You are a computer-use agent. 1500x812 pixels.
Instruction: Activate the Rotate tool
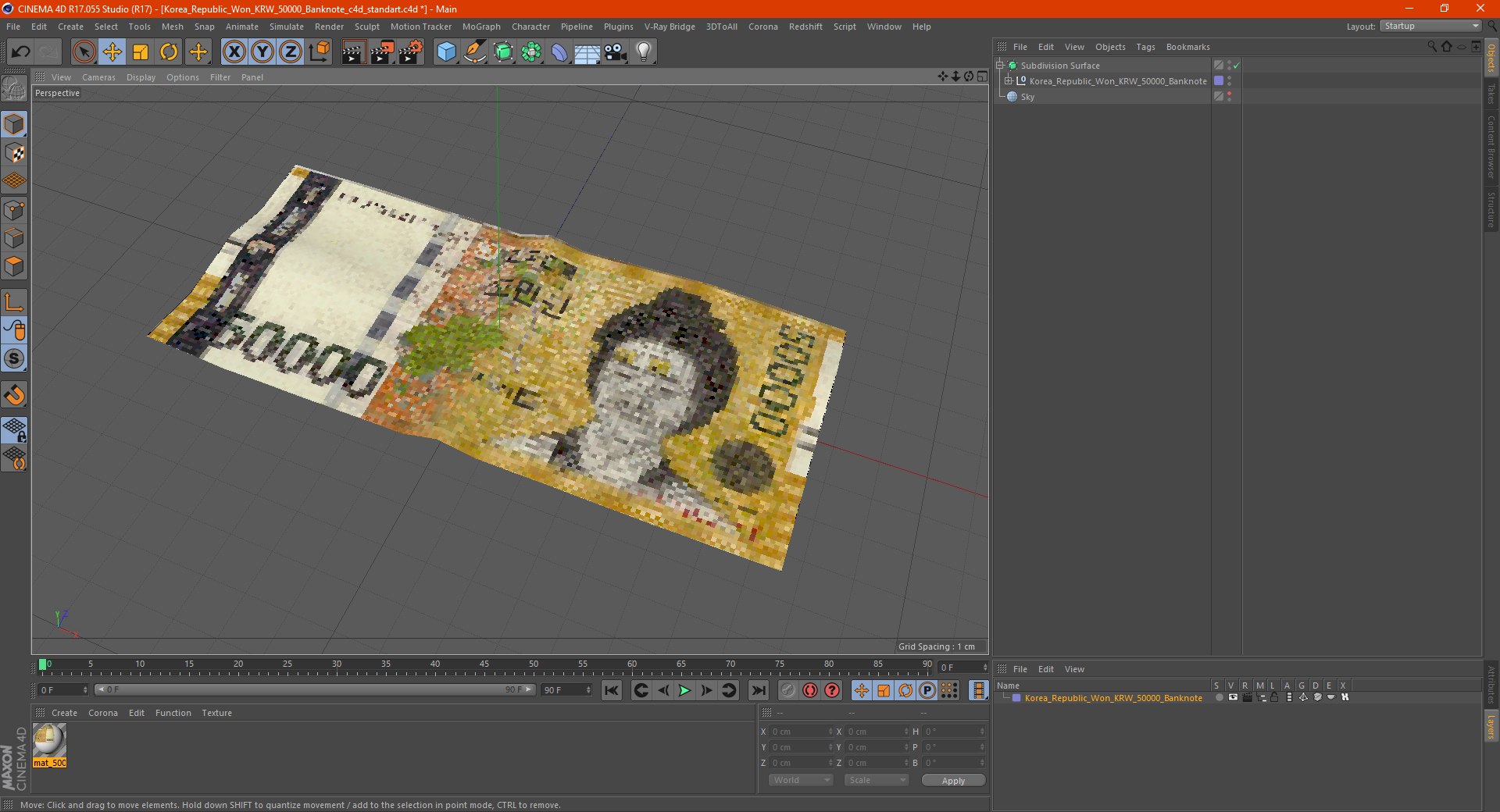point(169,52)
